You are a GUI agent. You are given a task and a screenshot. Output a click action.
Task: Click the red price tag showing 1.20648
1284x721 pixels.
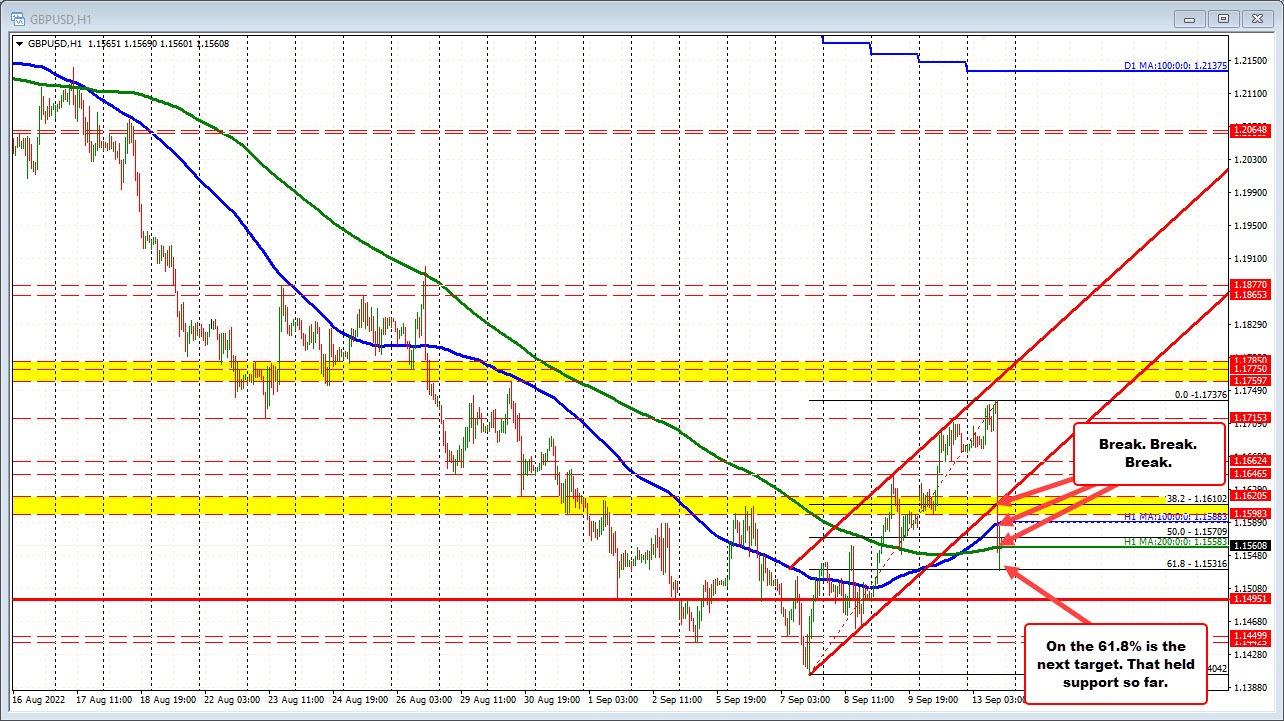(1250, 130)
